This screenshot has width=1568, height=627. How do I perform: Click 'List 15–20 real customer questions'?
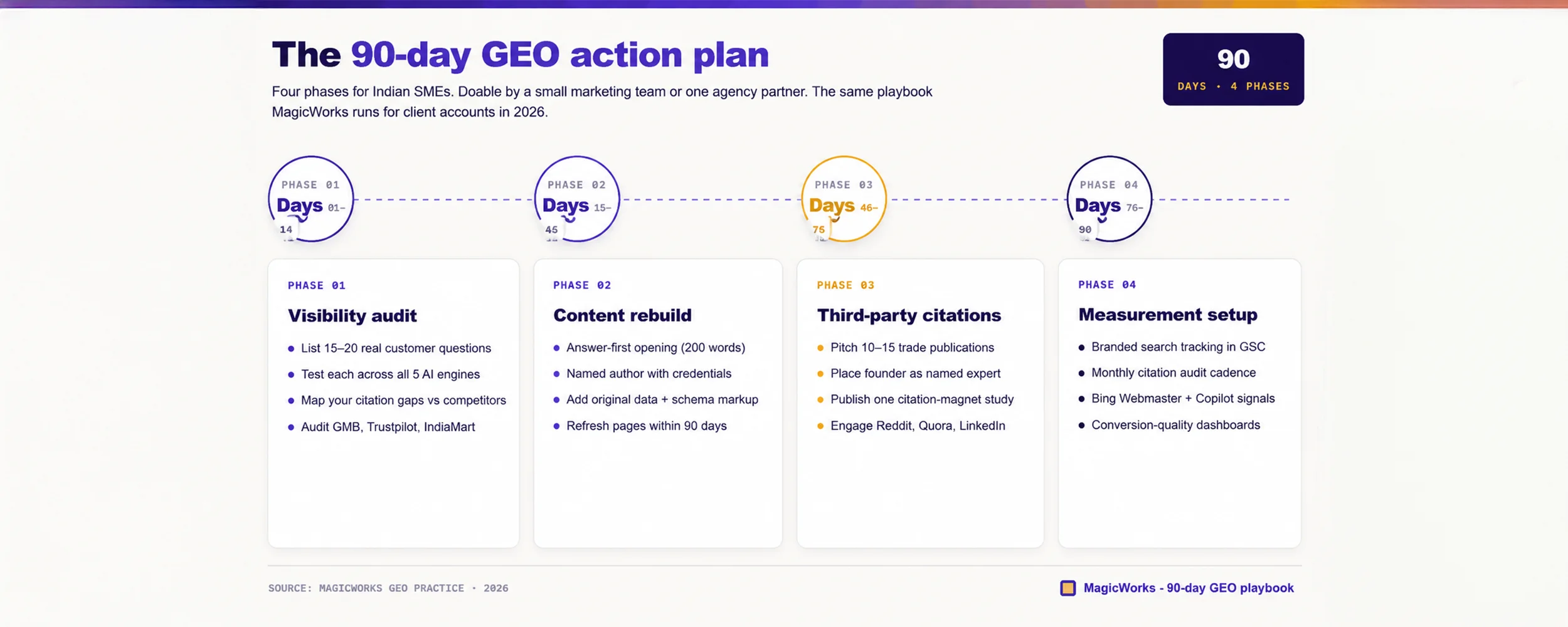pyautogui.click(x=396, y=348)
